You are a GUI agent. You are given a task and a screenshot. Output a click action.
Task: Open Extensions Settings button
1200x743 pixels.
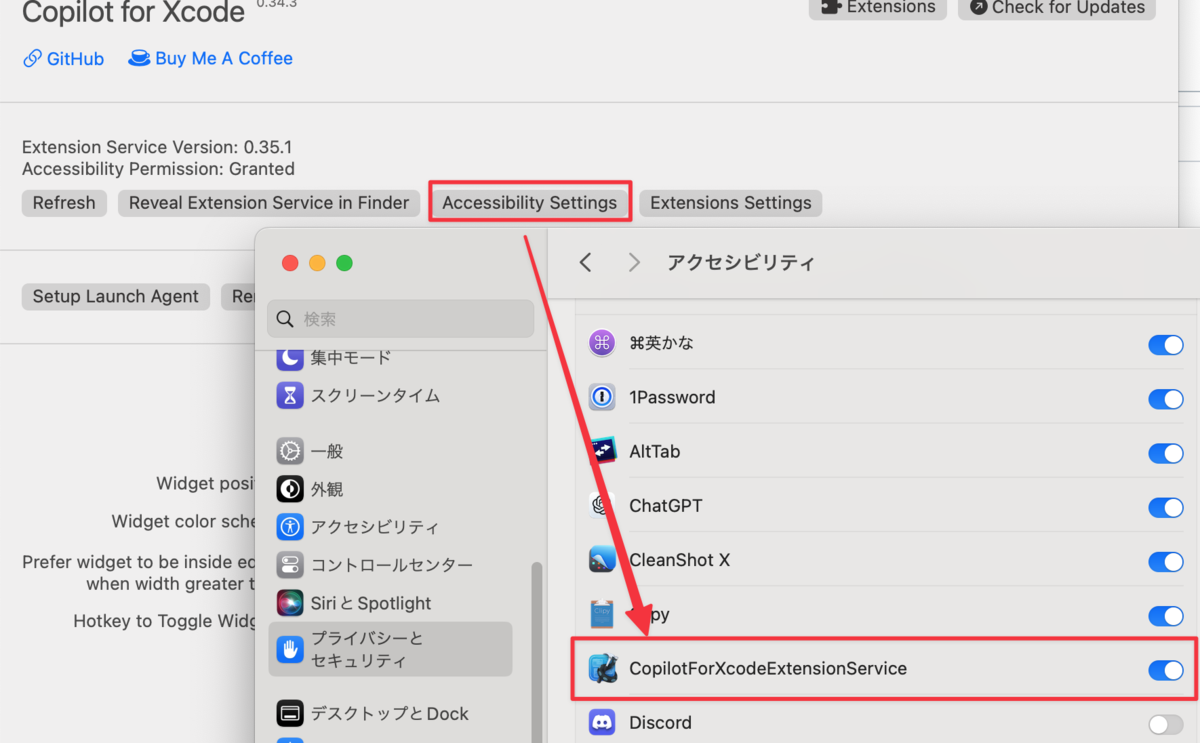pos(731,203)
